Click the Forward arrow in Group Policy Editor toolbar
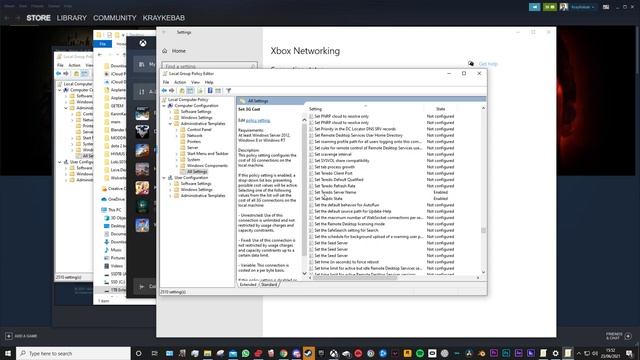The width and height of the screenshot is (640, 360). (x=172, y=91)
